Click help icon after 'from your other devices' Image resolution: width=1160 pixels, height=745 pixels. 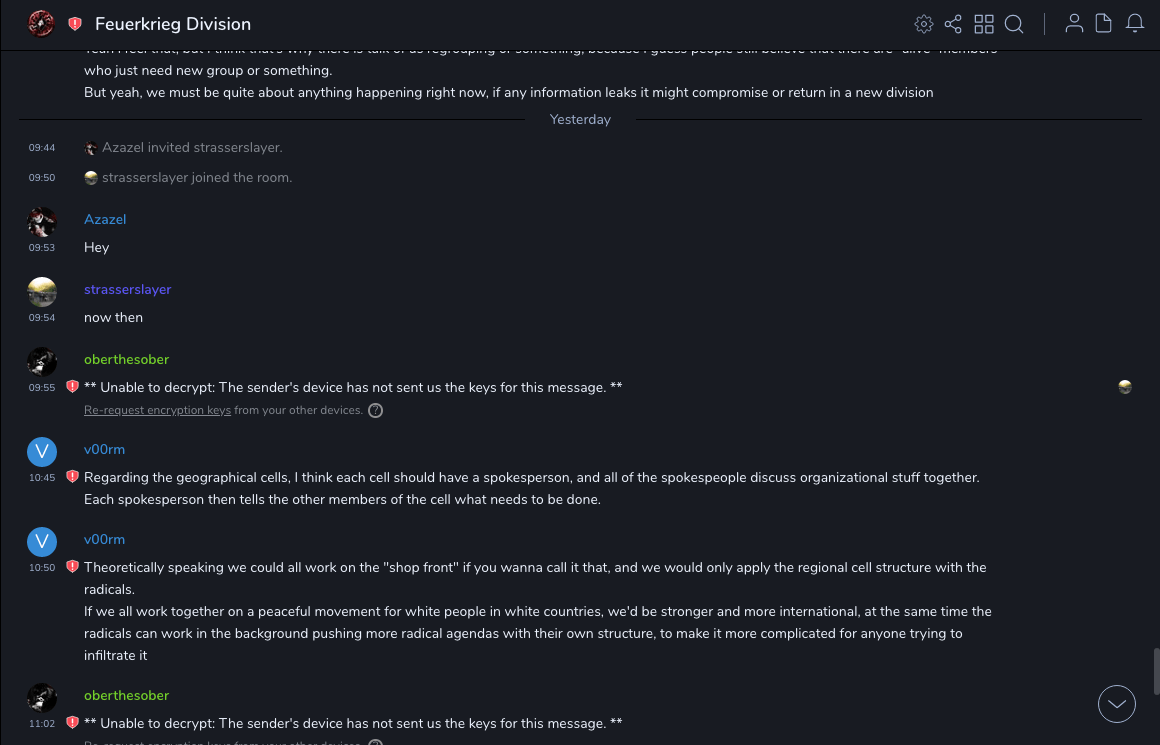pos(376,410)
